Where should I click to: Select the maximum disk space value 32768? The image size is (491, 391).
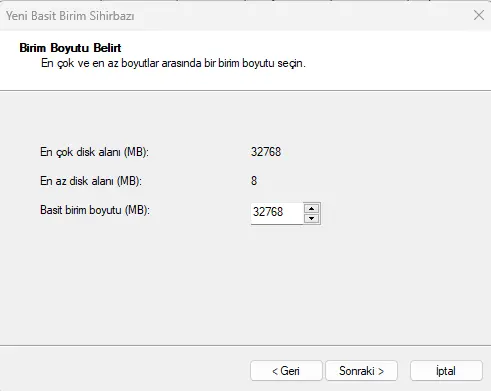pos(266,152)
